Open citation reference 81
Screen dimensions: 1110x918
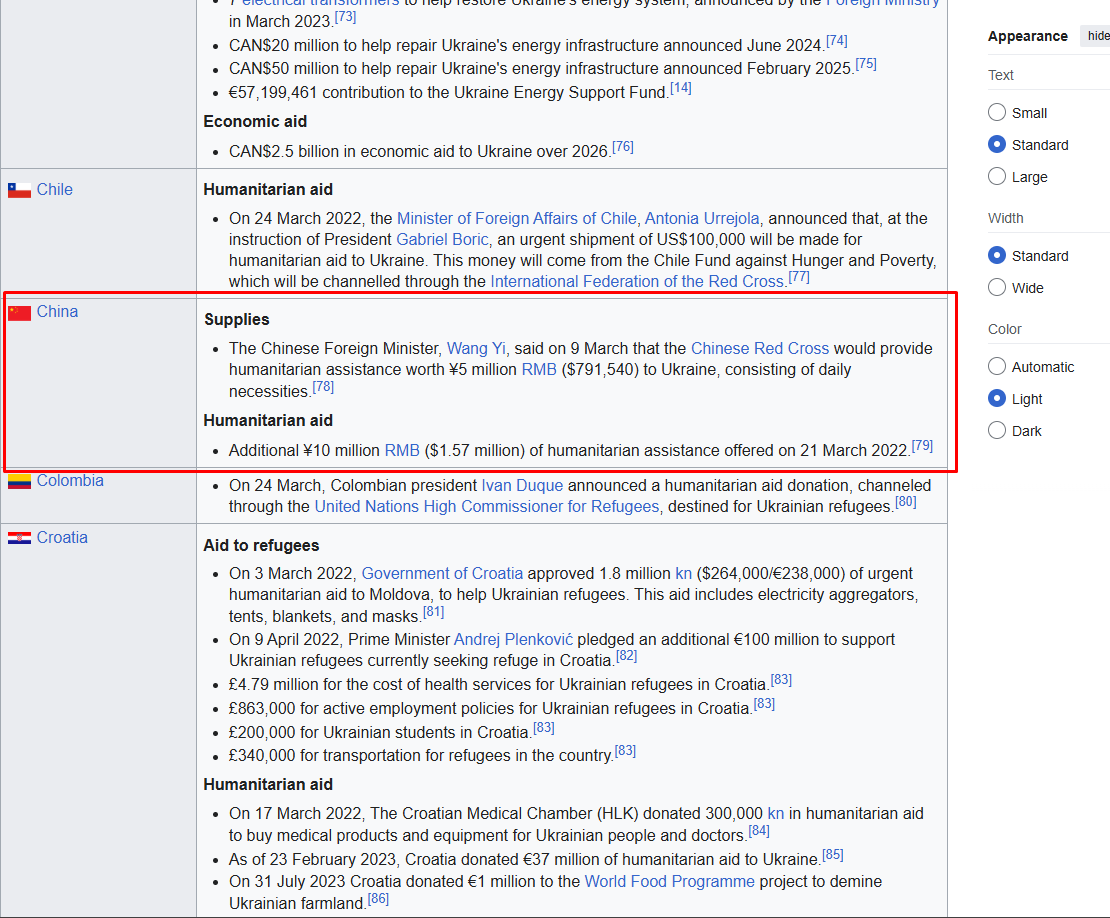point(433,612)
